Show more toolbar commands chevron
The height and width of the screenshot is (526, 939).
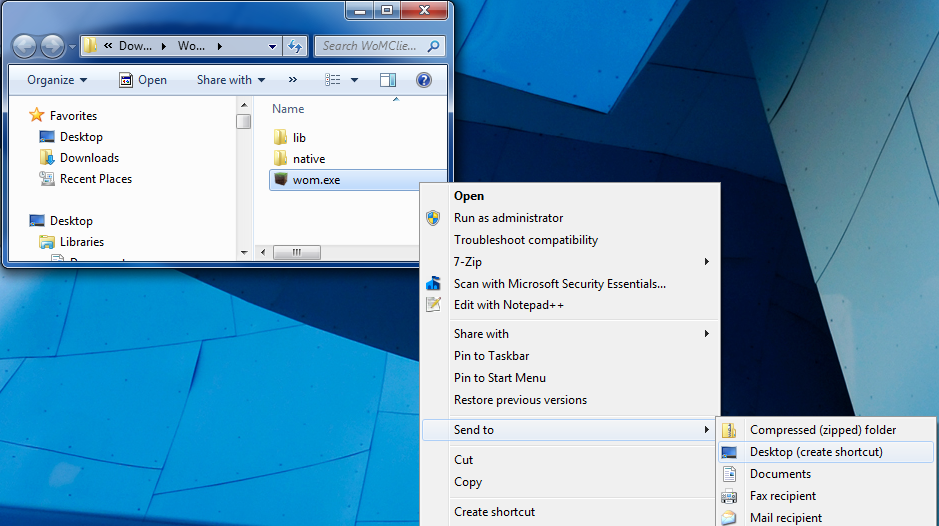coord(292,80)
